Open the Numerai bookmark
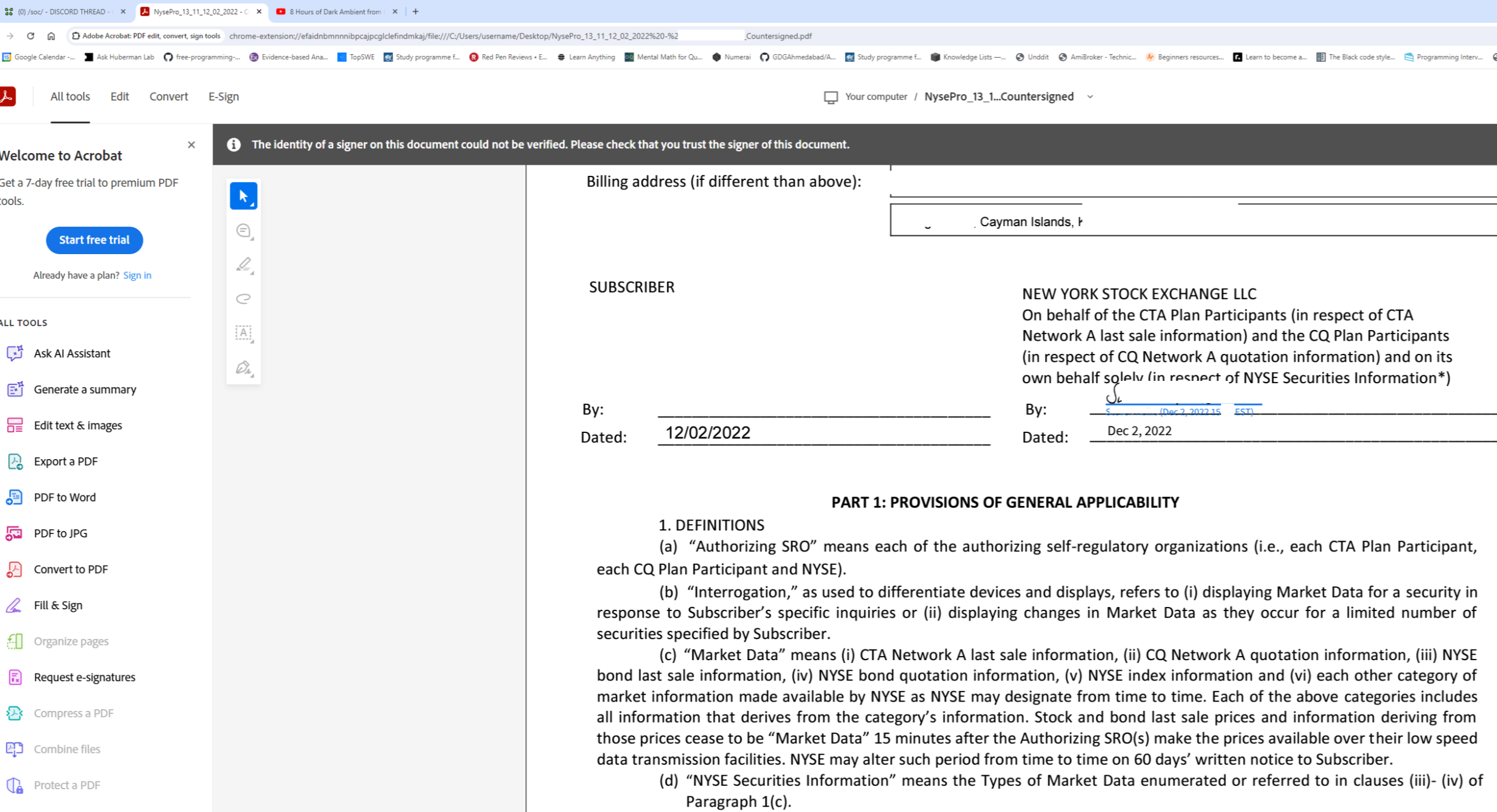The width and height of the screenshot is (1497, 812). pos(732,57)
